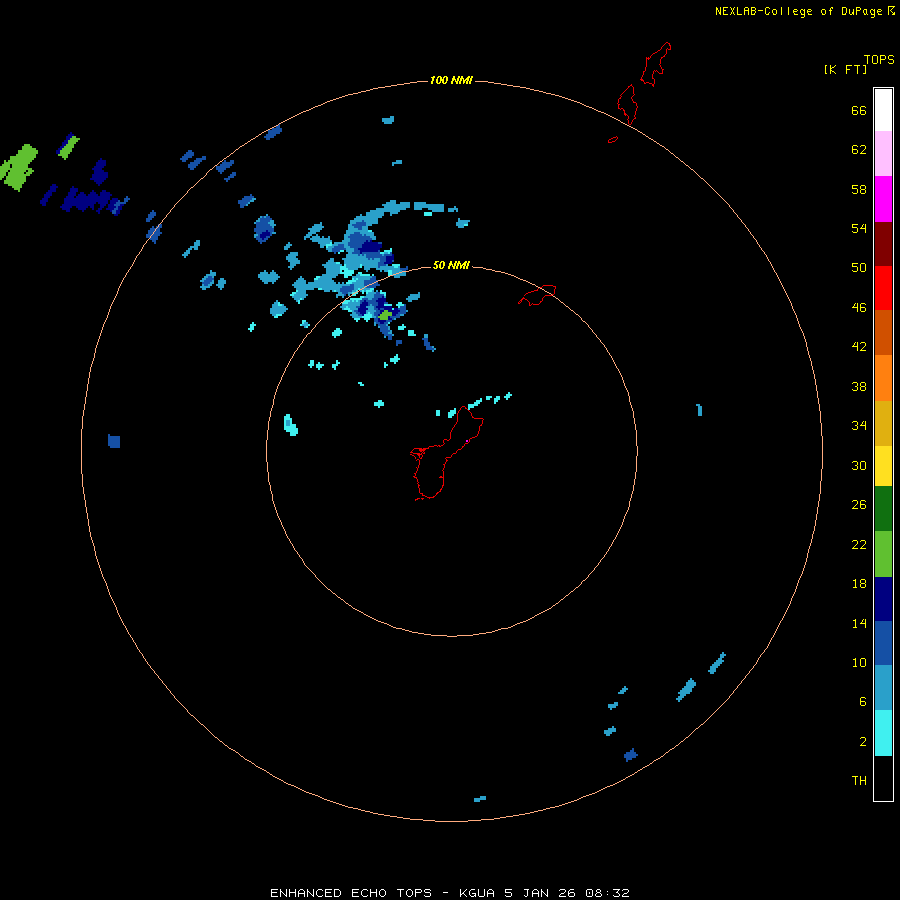
Task: Click the 66 legend value
Action: click(x=859, y=110)
